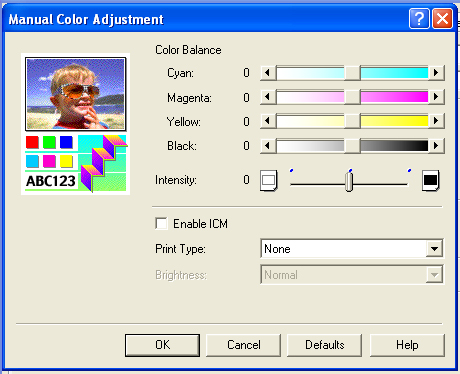The width and height of the screenshot is (460, 374).
Task: Click the Yellow decrease arrow
Action: [268, 121]
